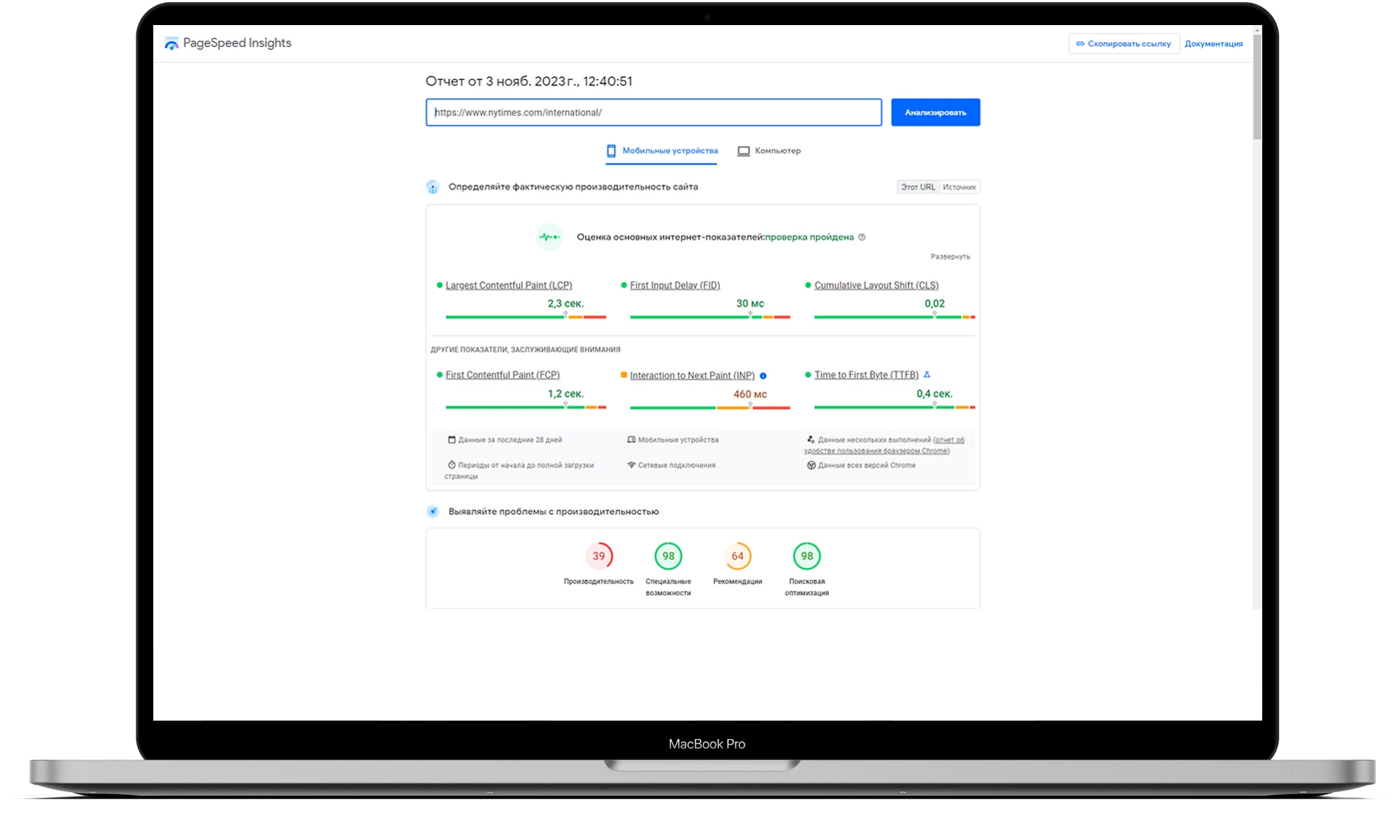
Task: Click the stopwatch icon for Периоды от начала до полной загрузки
Action: tap(452, 465)
